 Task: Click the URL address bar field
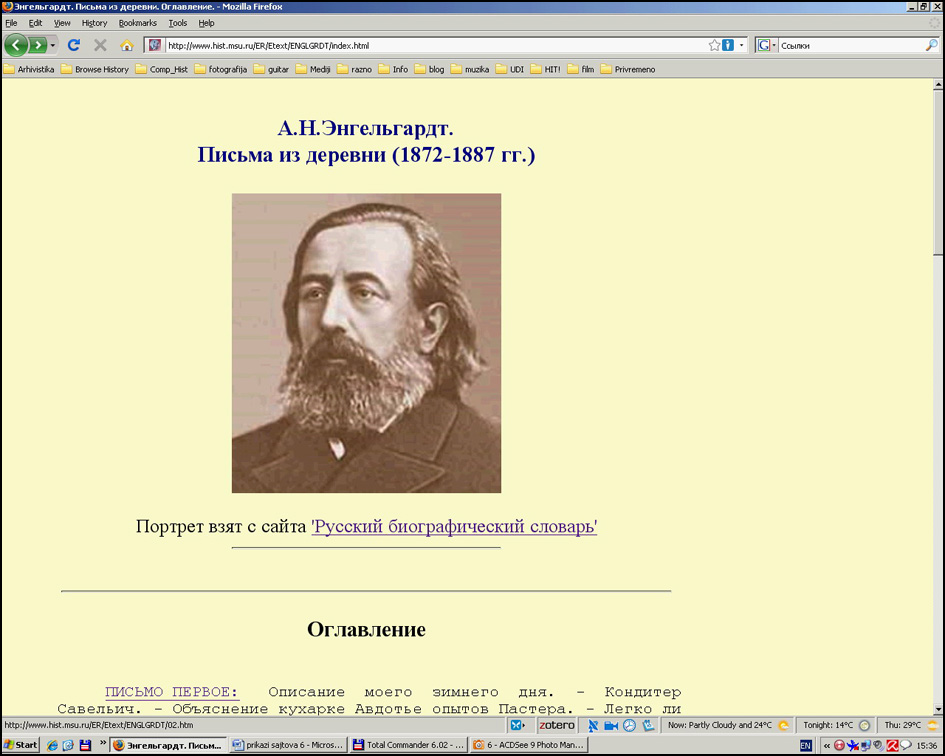click(430, 45)
